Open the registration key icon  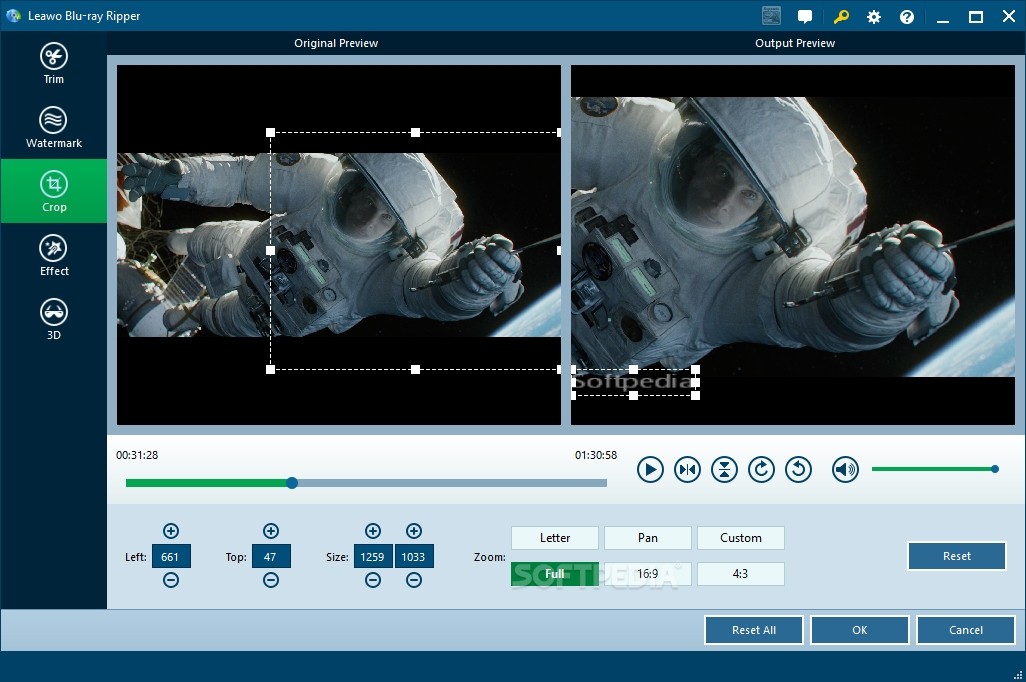pyautogui.click(x=841, y=16)
